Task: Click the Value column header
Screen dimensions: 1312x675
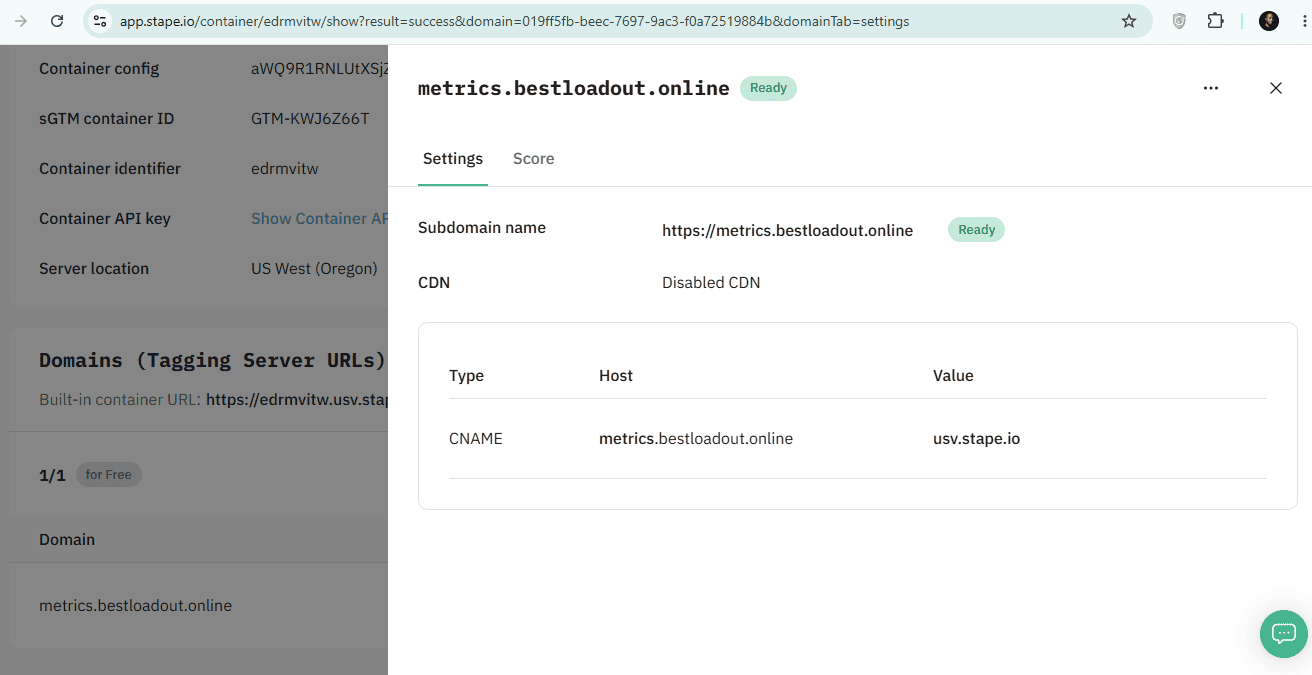Action: (x=953, y=376)
